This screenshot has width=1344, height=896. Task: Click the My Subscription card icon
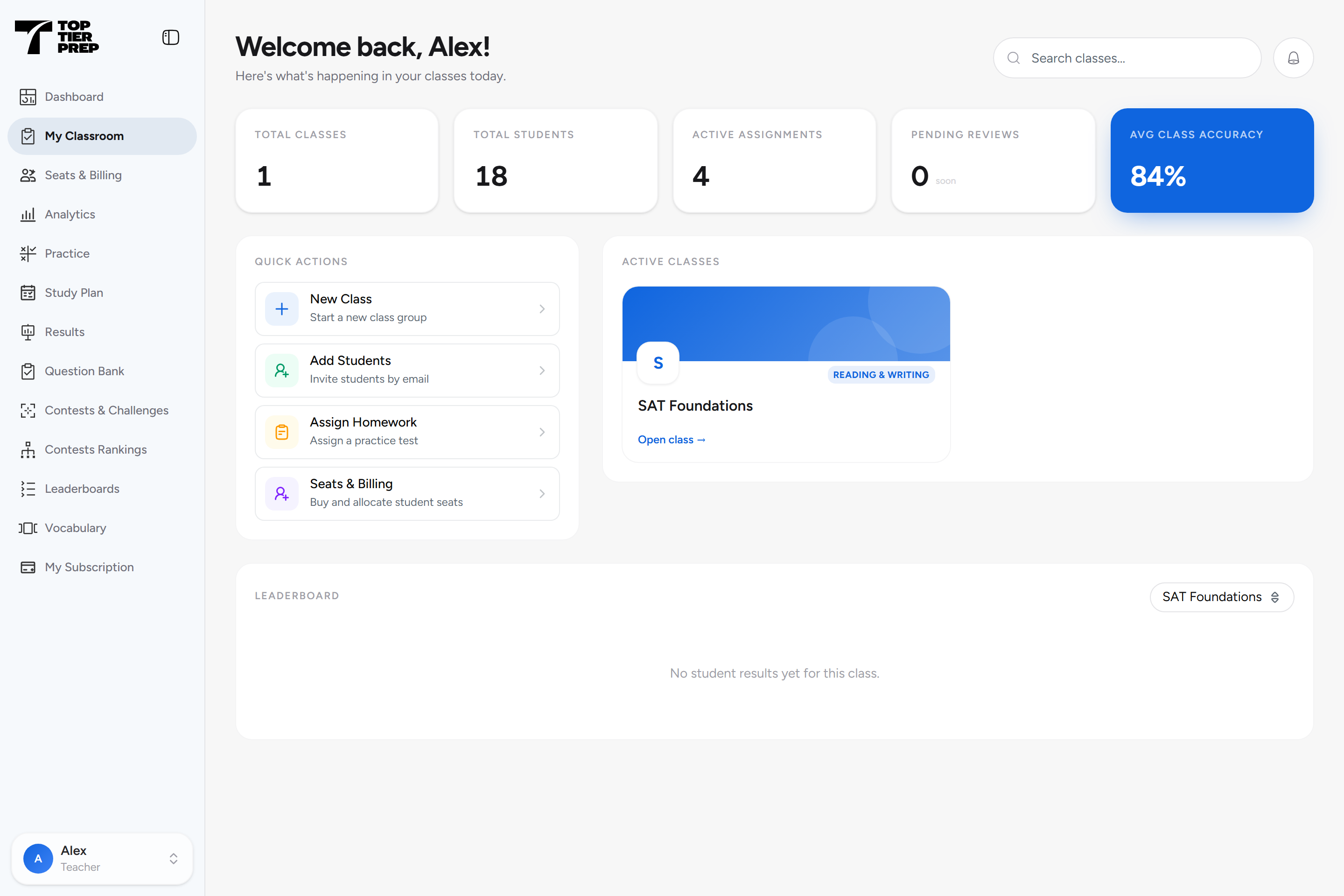click(x=28, y=567)
